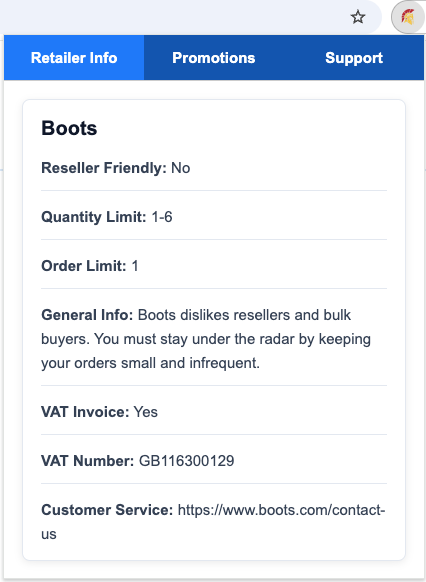Click the Customer Service label
The height and width of the screenshot is (582, 426).
pos(107,510)
